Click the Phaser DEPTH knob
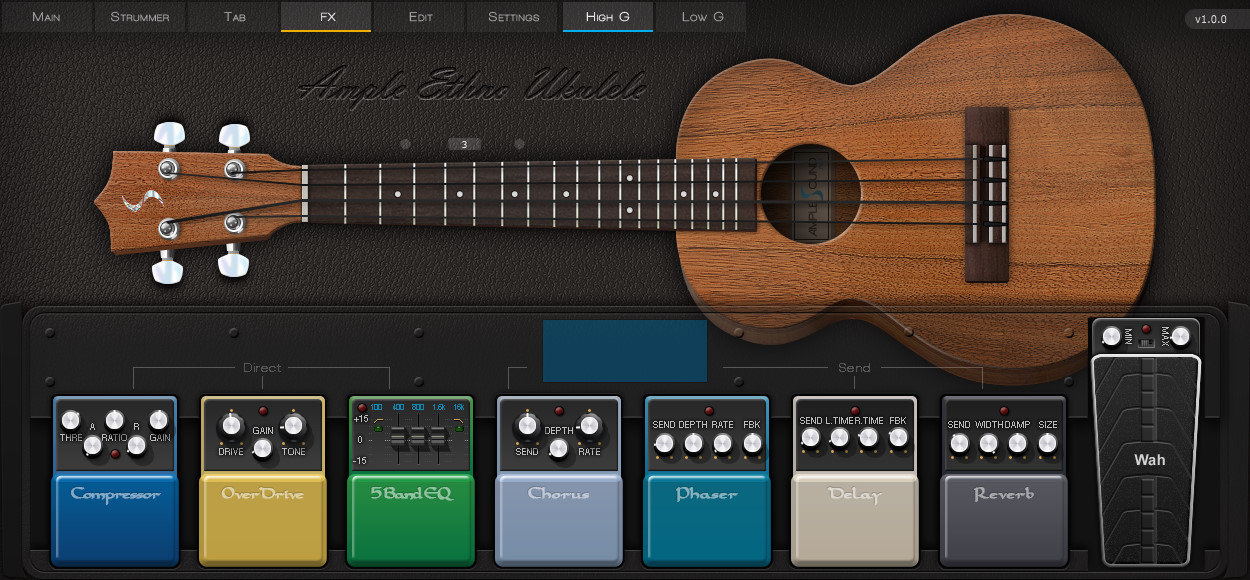Image resolution: width=1250 pixels, height=580 pixels. (693, 443)
